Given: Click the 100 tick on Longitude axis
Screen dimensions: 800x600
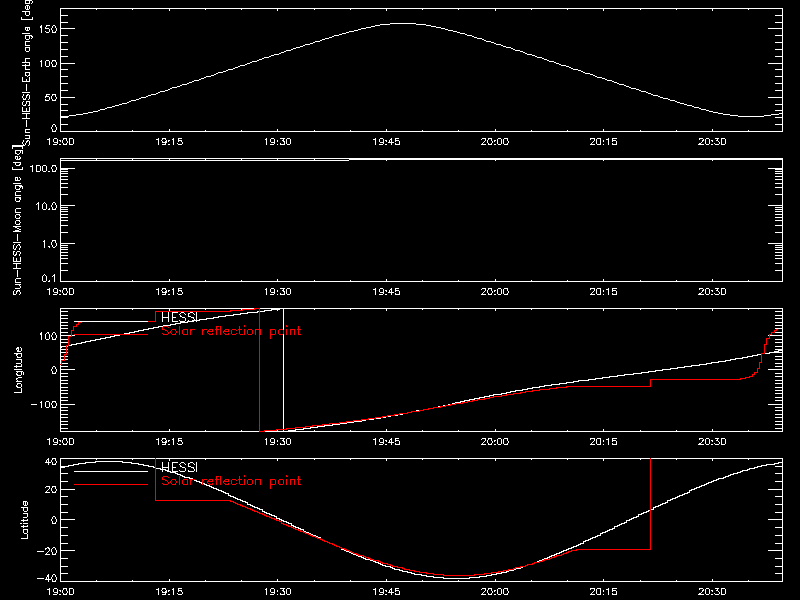Looking at the screenshot, I should click(49, 336).
